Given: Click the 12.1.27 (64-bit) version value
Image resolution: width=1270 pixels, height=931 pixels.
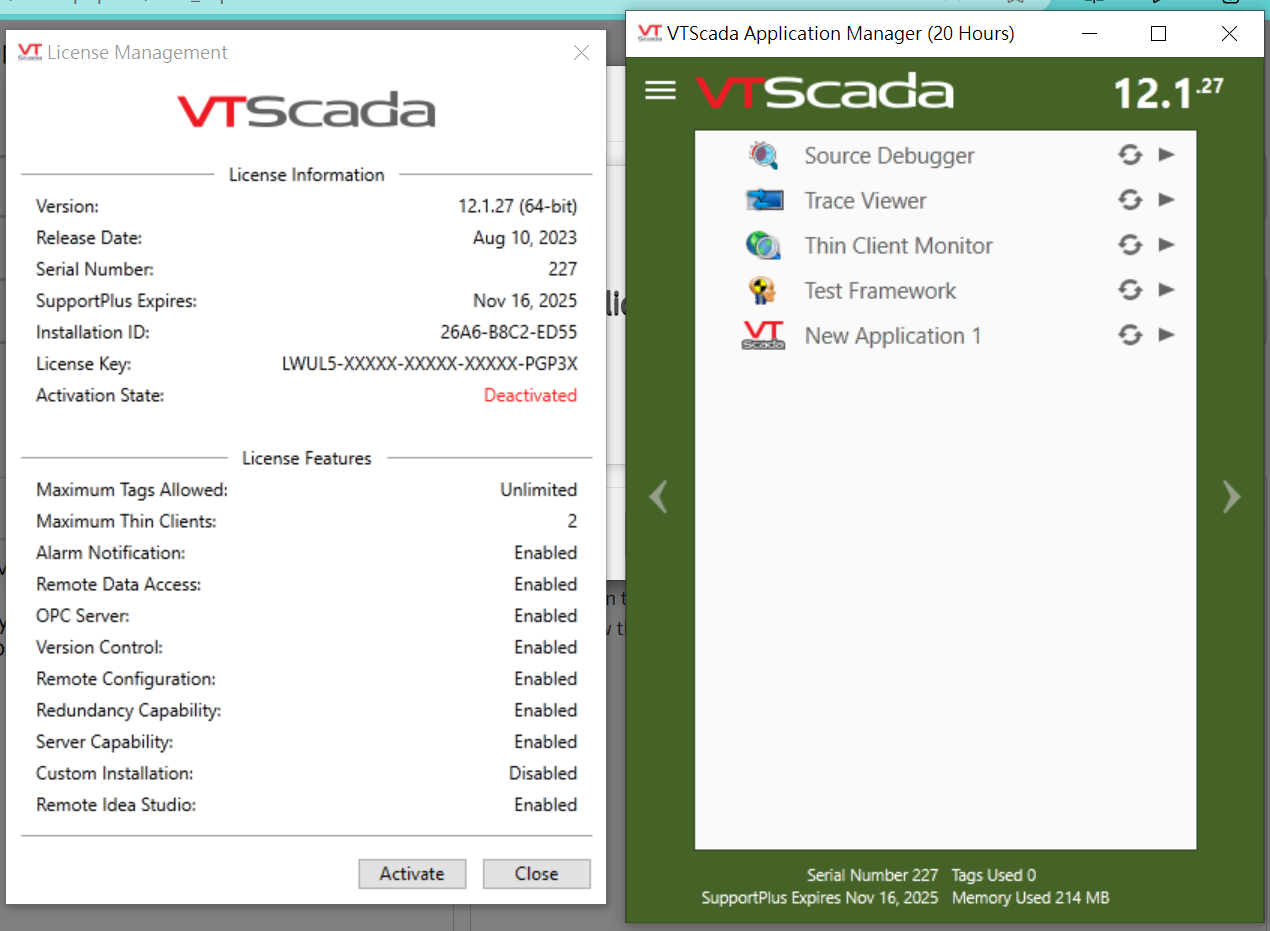Looking at the screenshot, I should coord(518,207).
